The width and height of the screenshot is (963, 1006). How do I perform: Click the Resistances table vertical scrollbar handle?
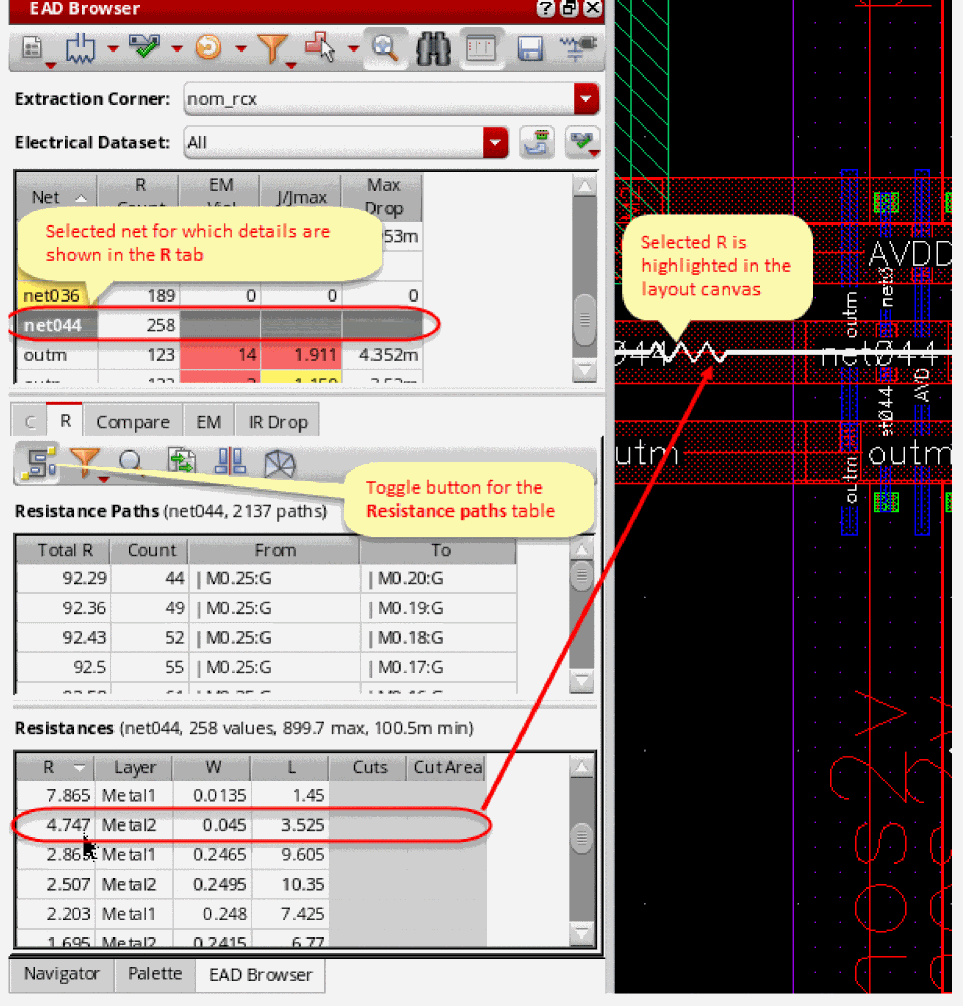(x=581, y=838)
